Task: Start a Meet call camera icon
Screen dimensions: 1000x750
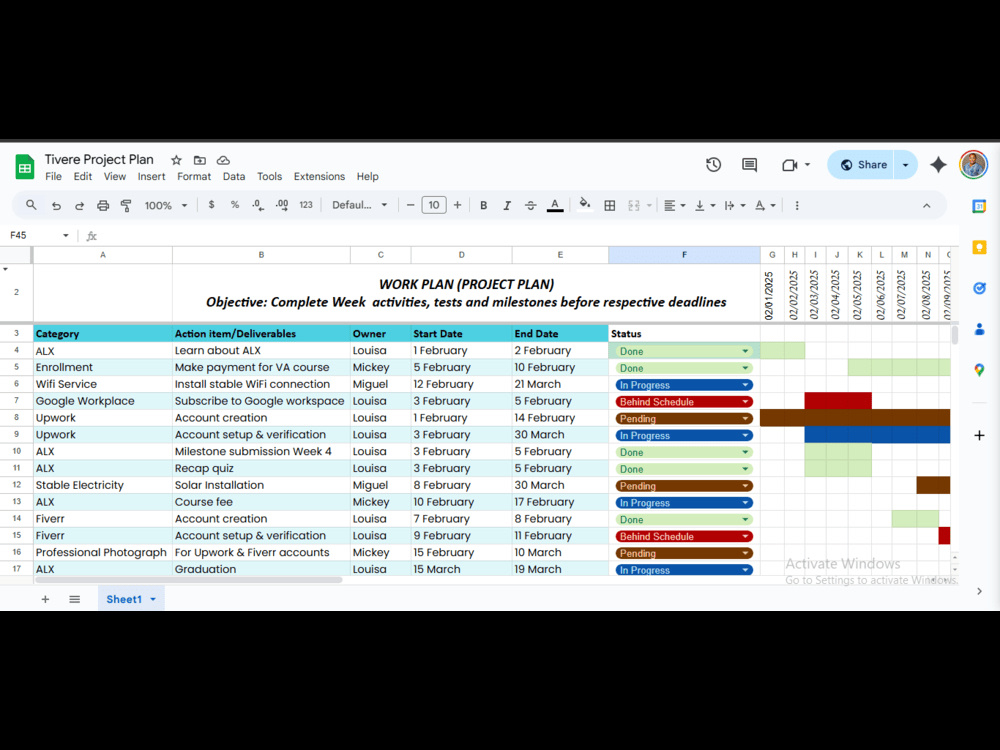Action: 790,165
